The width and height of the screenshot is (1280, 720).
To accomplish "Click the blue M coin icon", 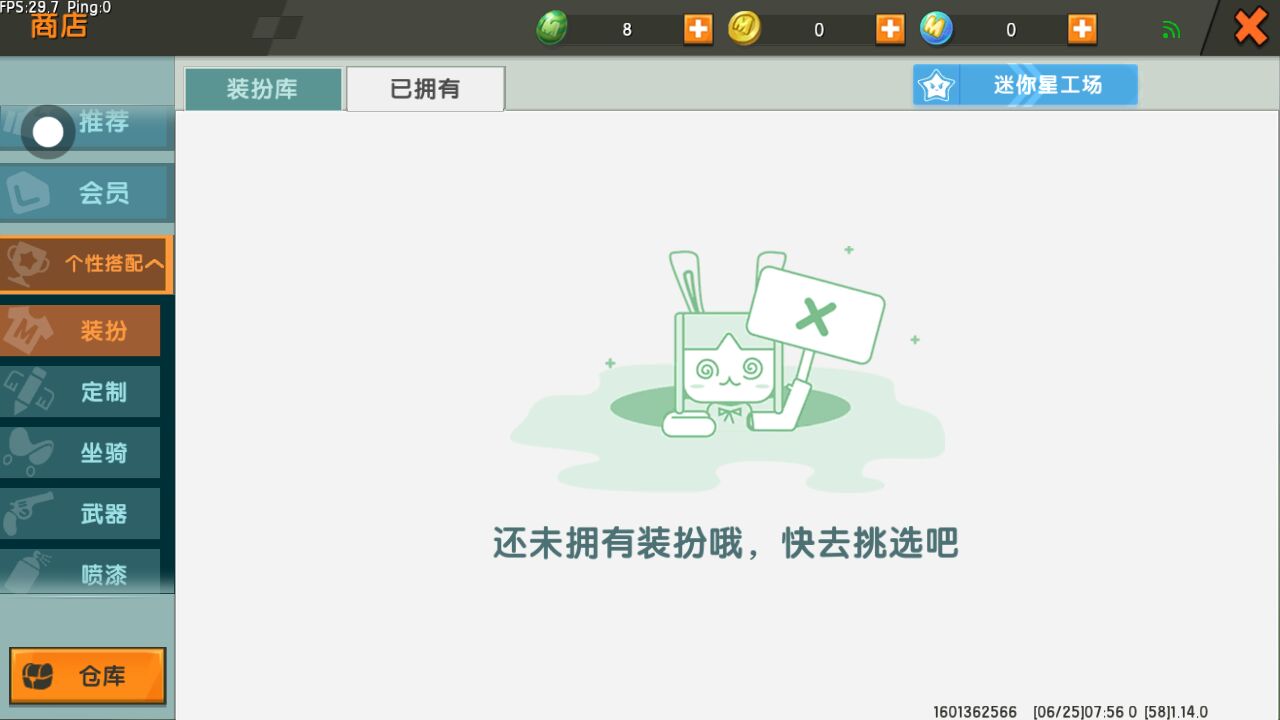I will click(x=936, y=29).
